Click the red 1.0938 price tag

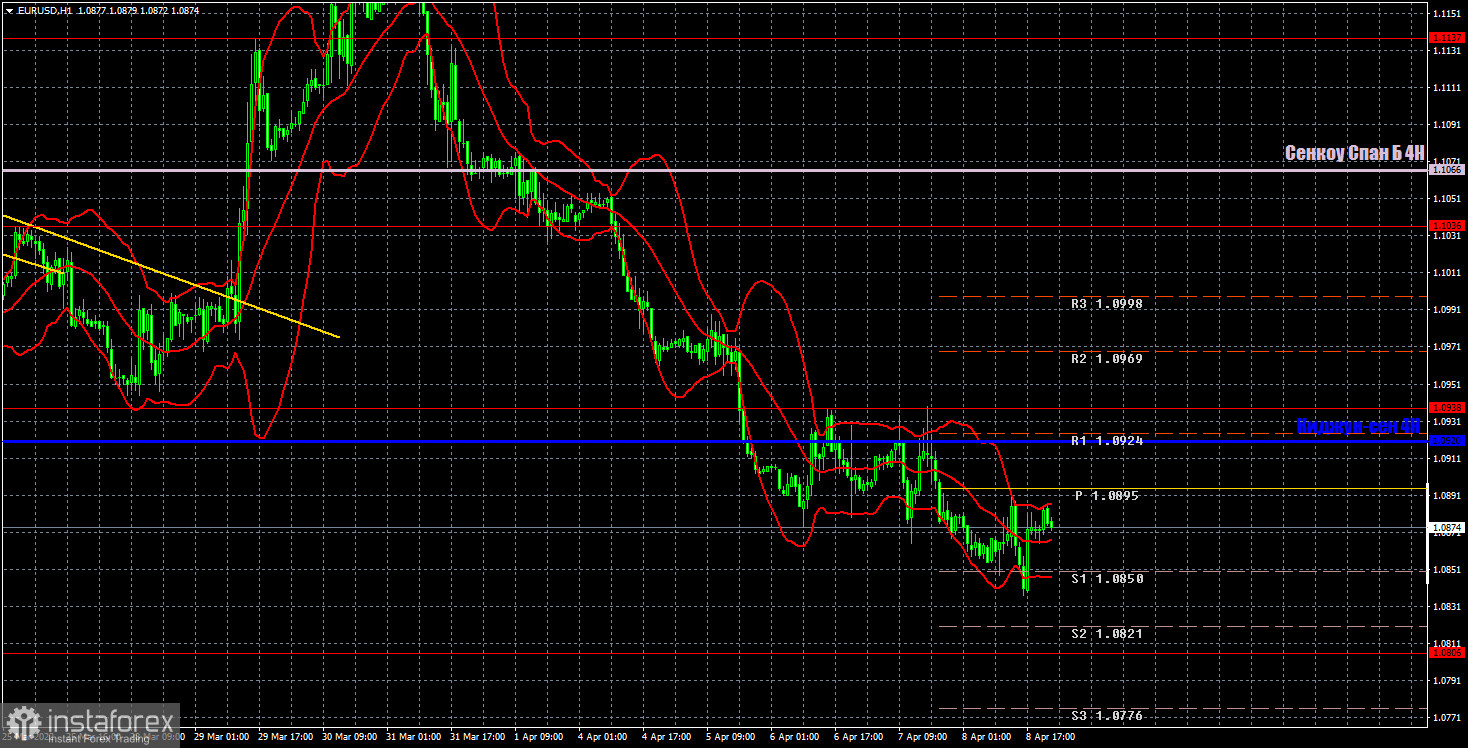coord(1447,408)
